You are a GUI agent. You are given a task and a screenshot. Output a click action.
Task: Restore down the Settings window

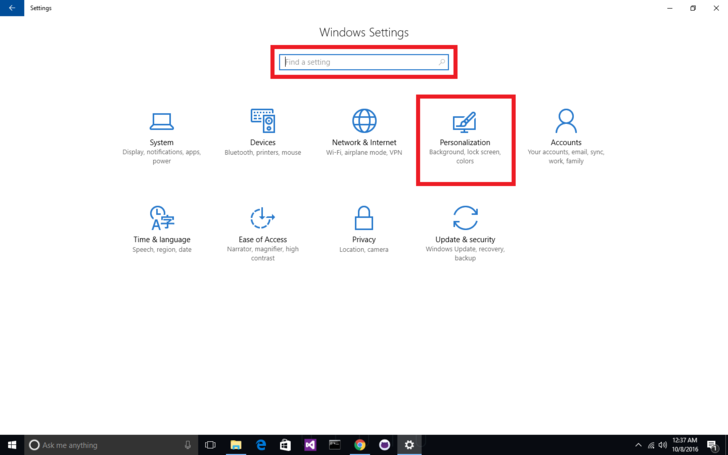pyautogui.click(x=693, y=8)
